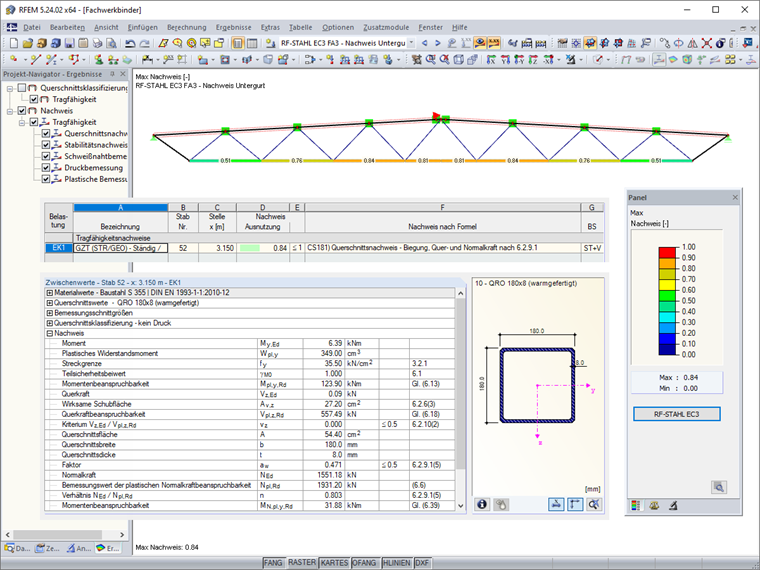The image size is (760, 570).
Task: Open the microscope filter tab in Panel
Action: 673,506
